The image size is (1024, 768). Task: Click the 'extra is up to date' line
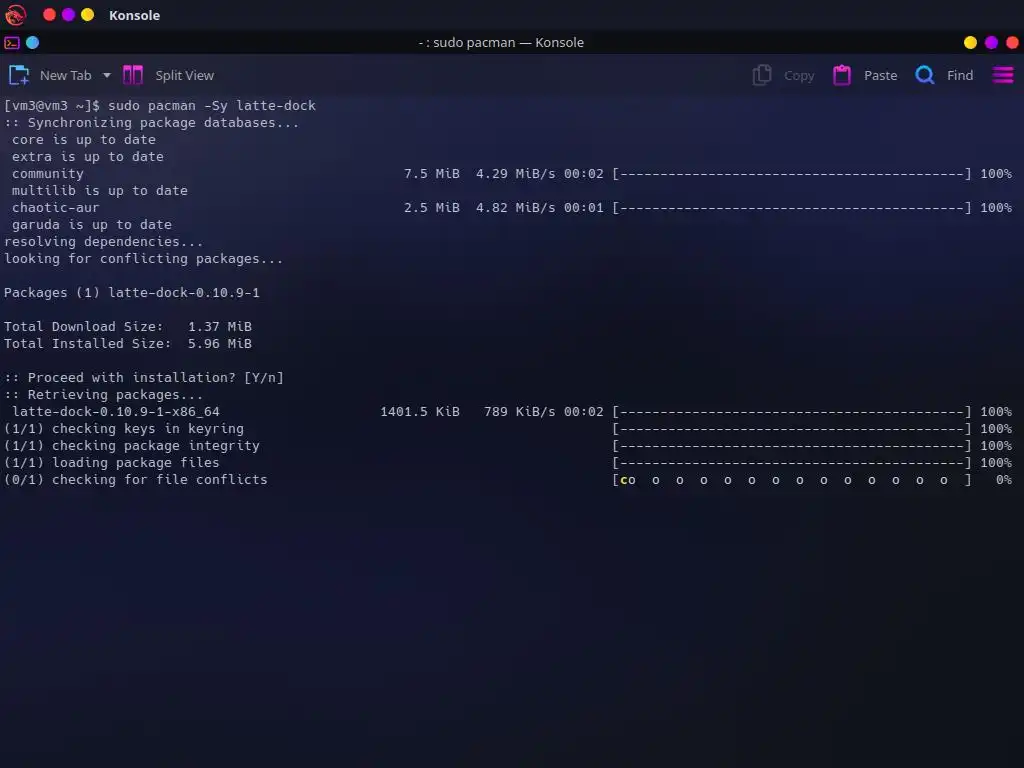click(88, 157)
